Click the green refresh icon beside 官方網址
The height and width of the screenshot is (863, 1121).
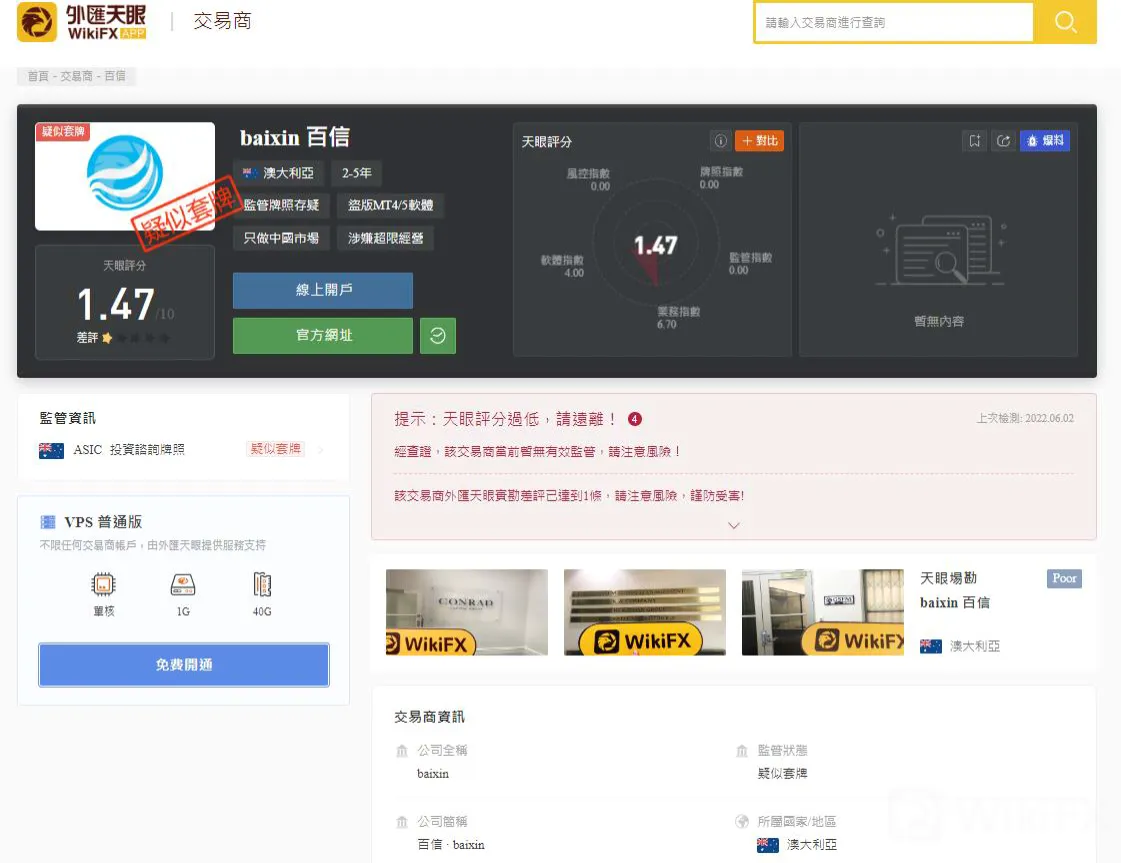[438, 335]
